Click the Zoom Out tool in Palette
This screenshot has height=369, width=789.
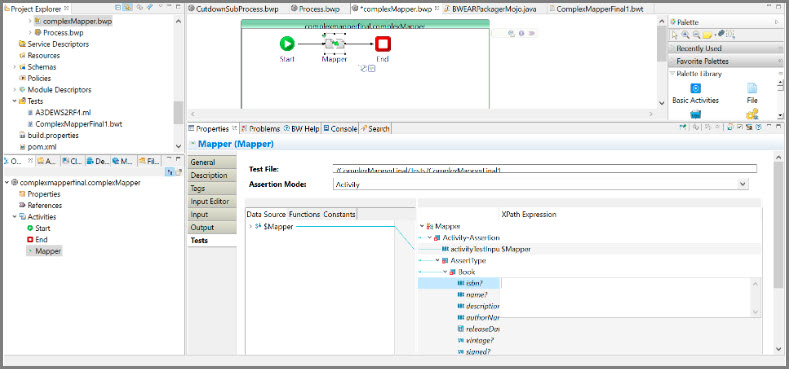tap(696, 35)
